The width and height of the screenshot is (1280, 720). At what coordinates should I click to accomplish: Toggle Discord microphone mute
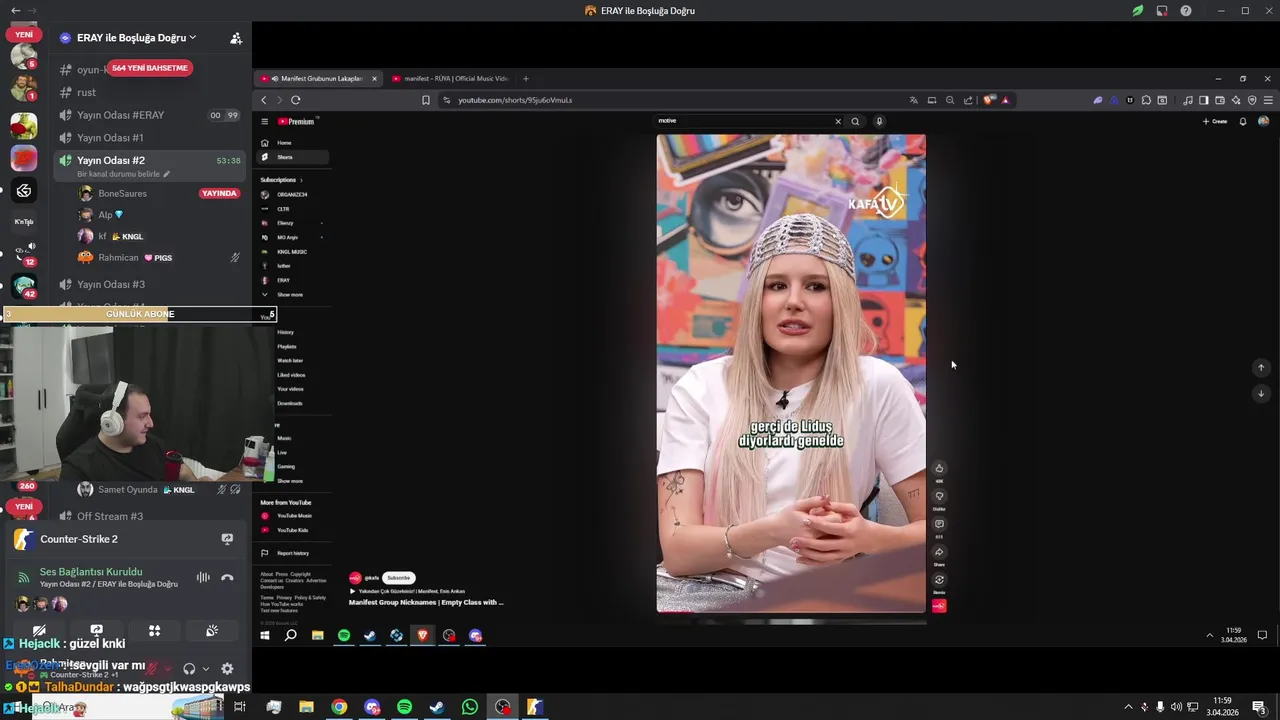pyautogui.click(x=153, y=668)
